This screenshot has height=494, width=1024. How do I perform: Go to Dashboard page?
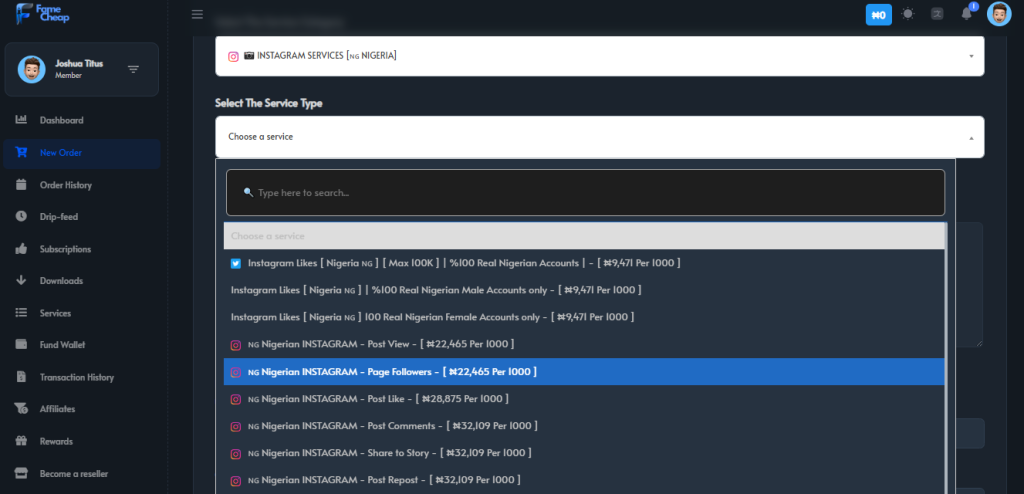point(61,120)
